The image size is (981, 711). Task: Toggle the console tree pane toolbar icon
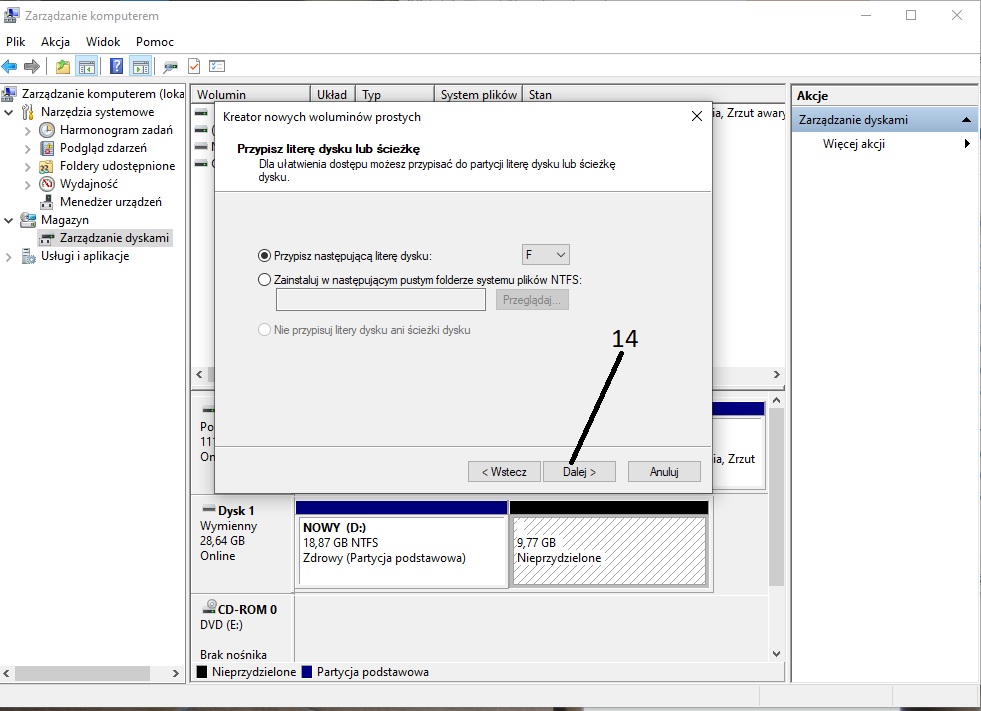click(x=86, y=66)
